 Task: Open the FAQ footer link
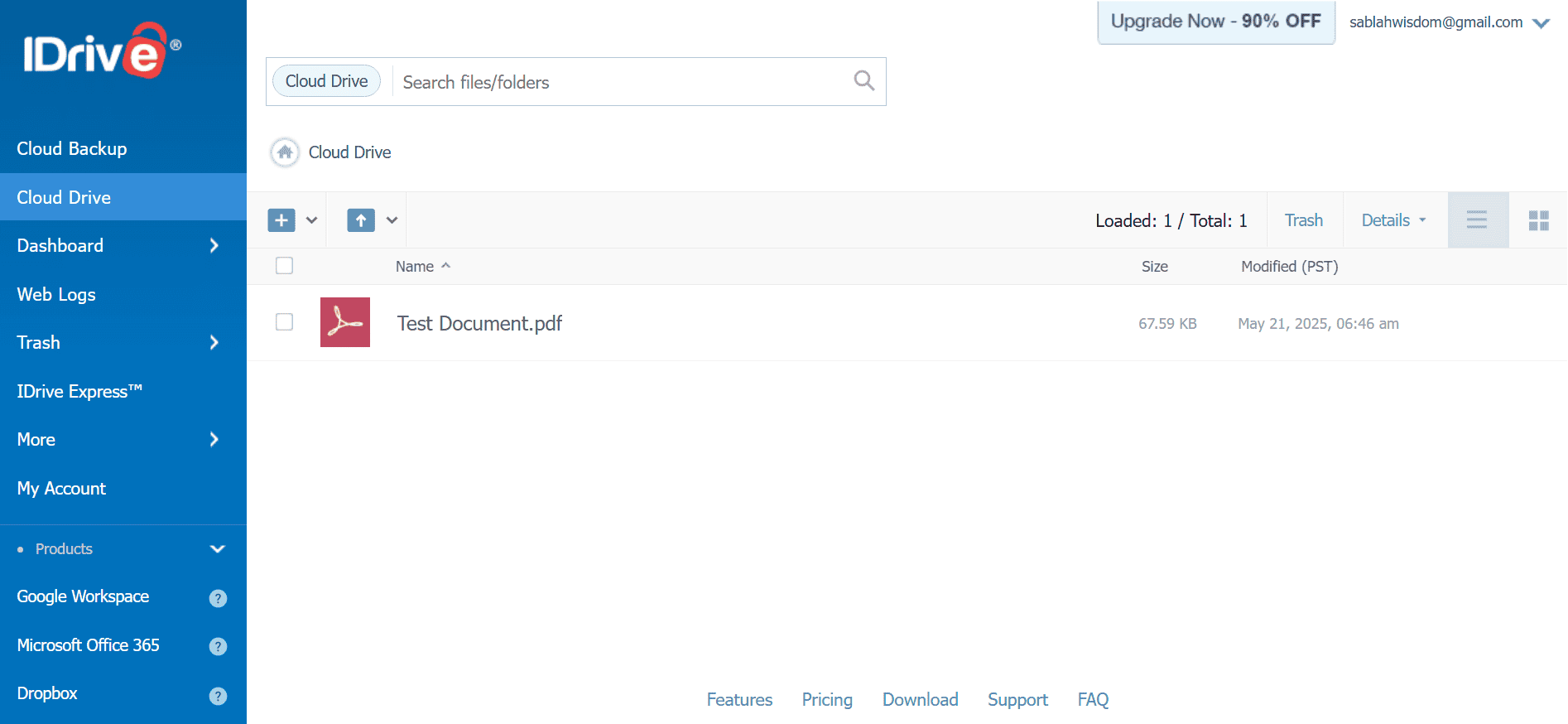(1093, 700)
